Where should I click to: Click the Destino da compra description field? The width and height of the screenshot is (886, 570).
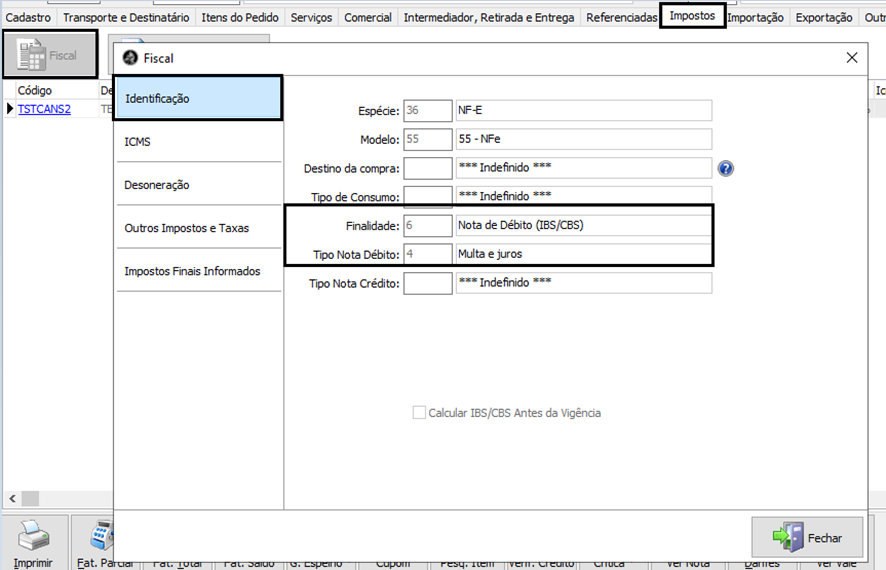point(584,168)
